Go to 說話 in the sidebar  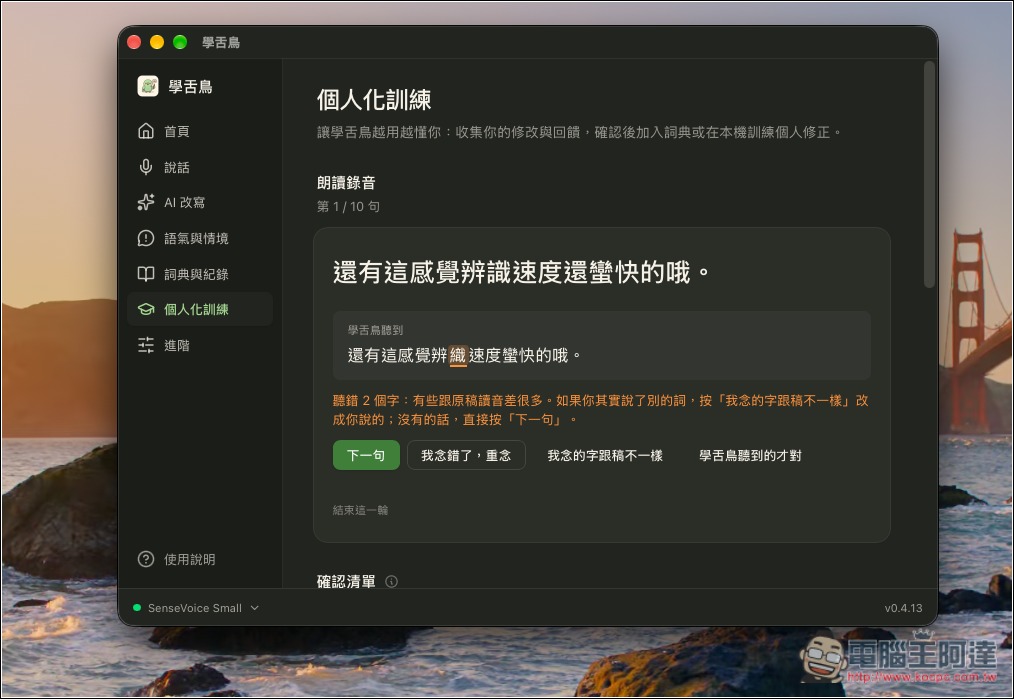point(200,167)
